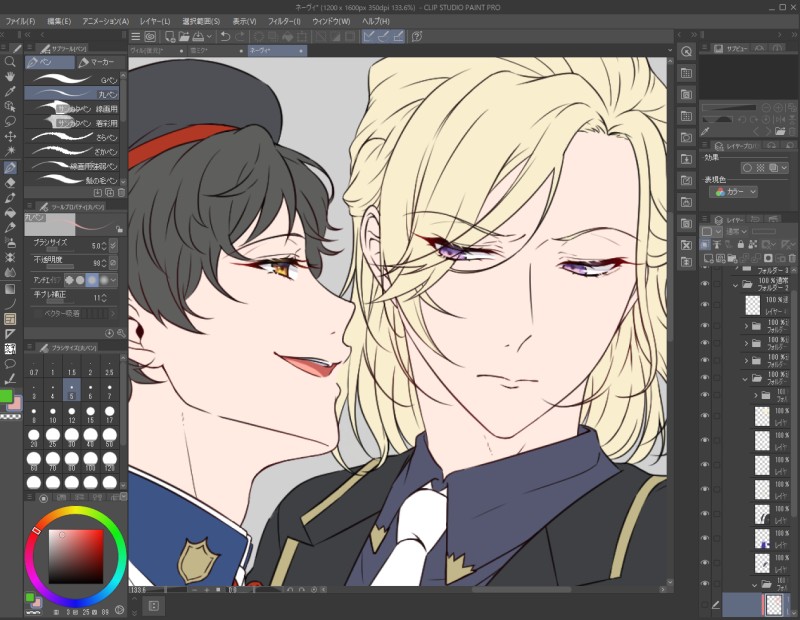Open the save options dropdown arrow

tap(209, 36)
